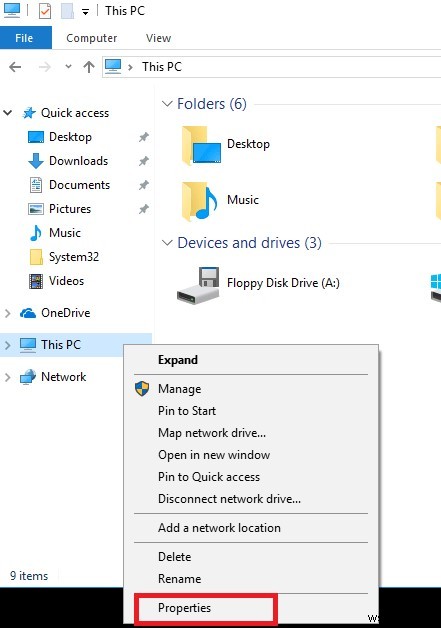
Task: Click the Forward navigation arrow
Action: pyautogui.click(x=44, y=67)
